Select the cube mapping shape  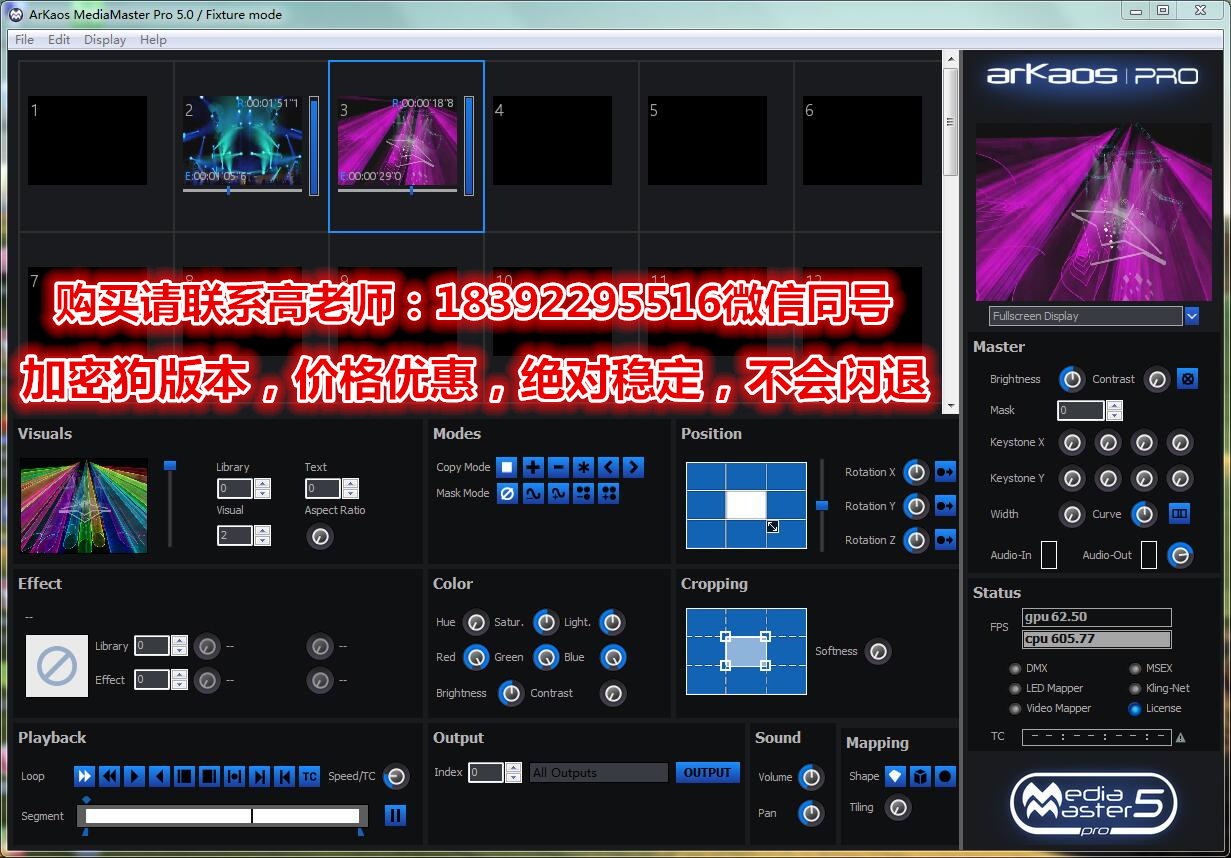point(920,776)
